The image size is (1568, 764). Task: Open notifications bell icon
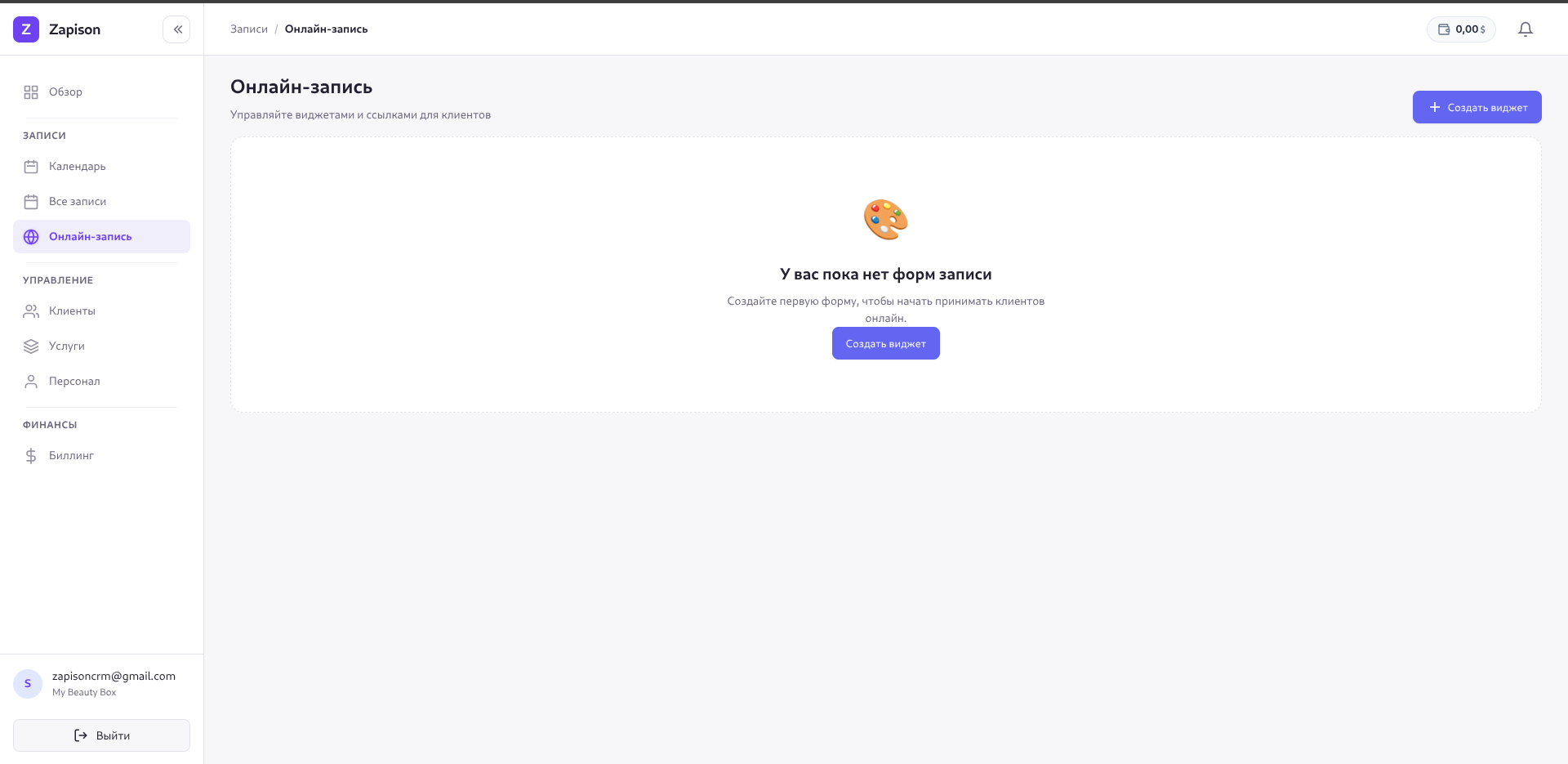coord(1525,29)
